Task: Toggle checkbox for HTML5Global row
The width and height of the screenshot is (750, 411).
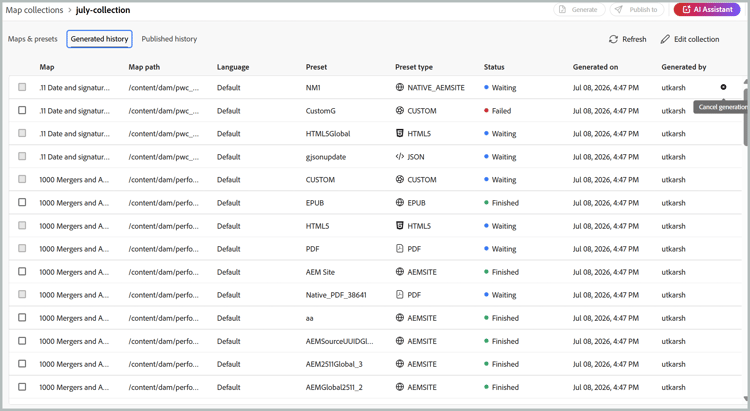Action: [22, 133]
